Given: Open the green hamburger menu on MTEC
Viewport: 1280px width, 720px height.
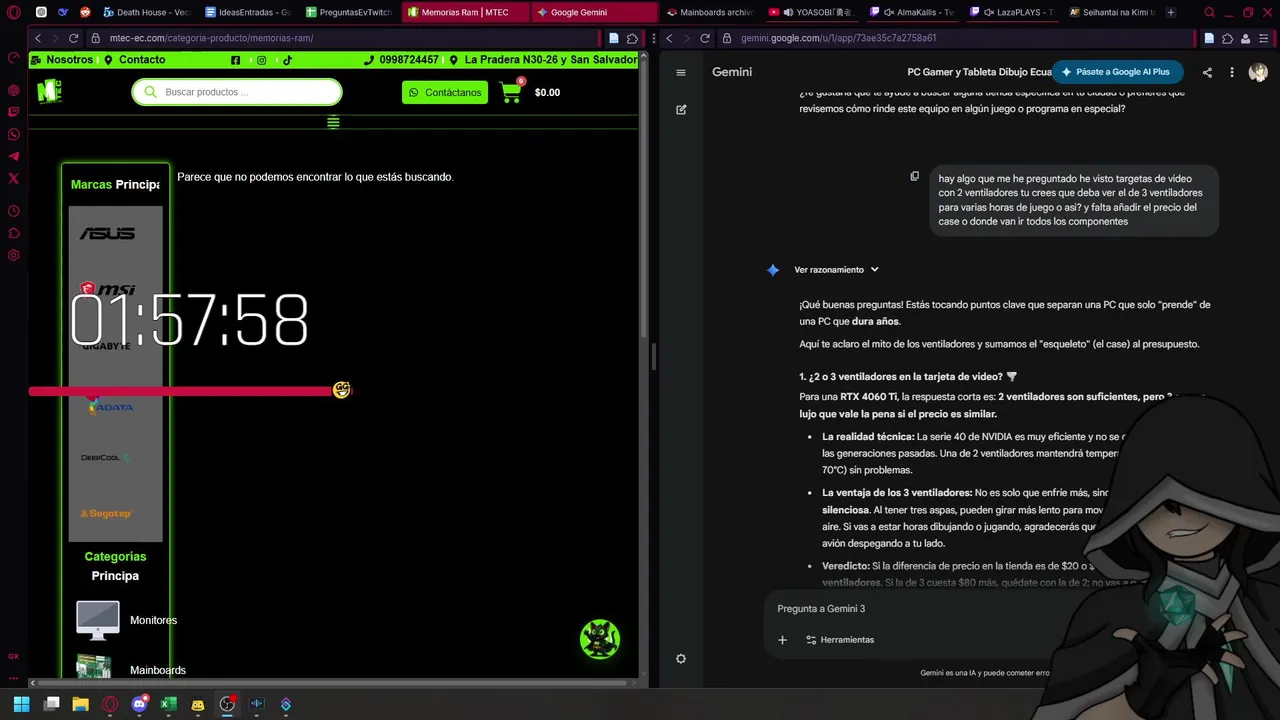Looking at the screenshot, I should coord(333,122).
